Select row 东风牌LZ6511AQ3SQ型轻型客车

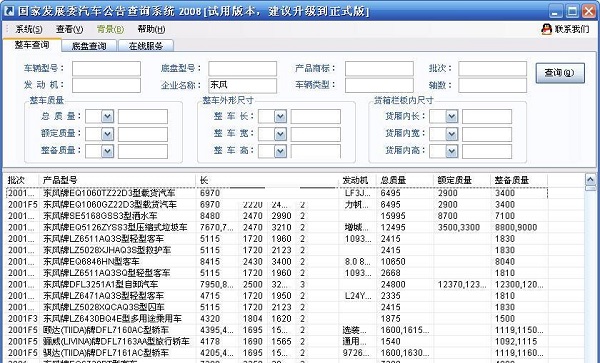point(277,273)
